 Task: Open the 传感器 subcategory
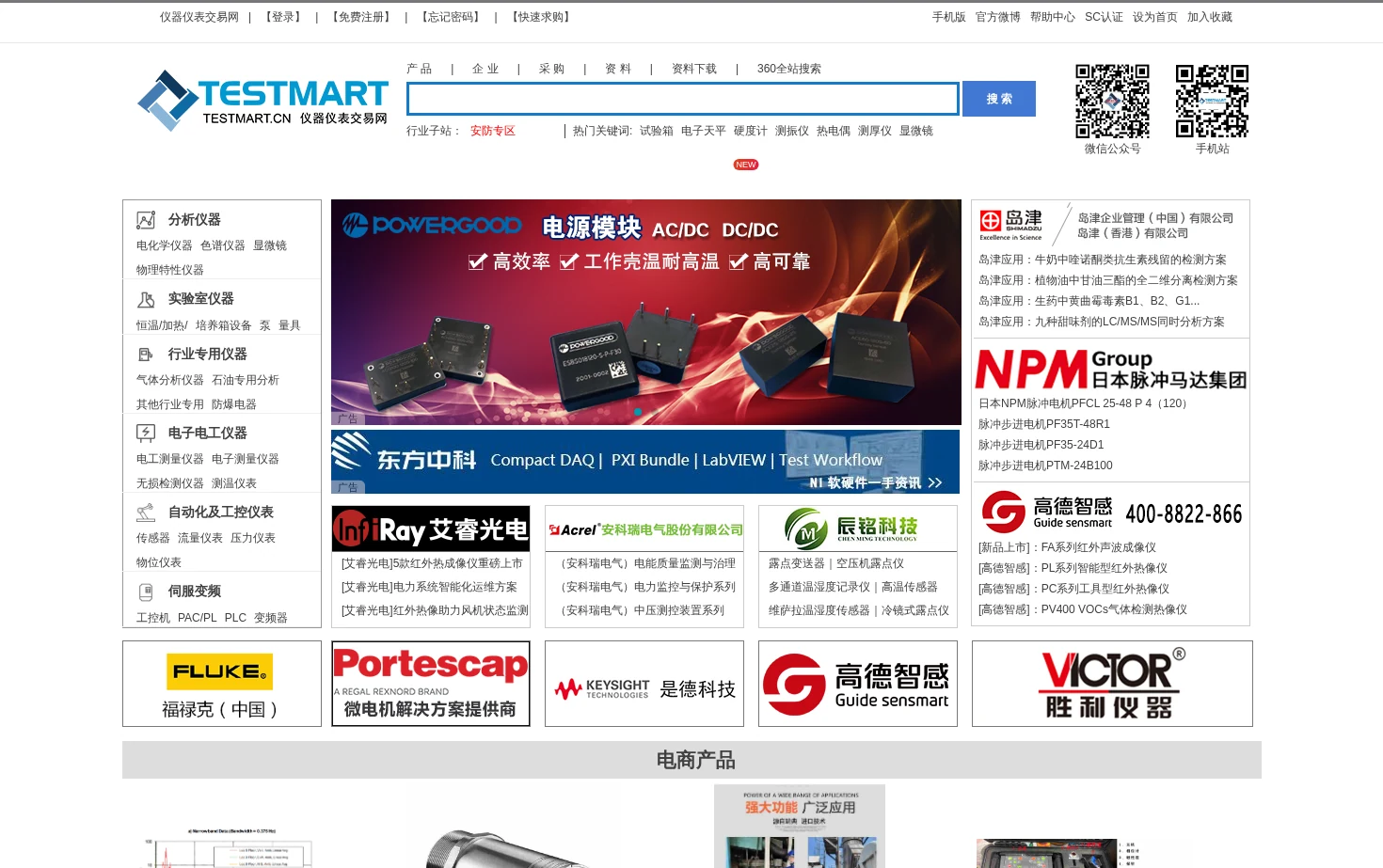tap(153, 538)
